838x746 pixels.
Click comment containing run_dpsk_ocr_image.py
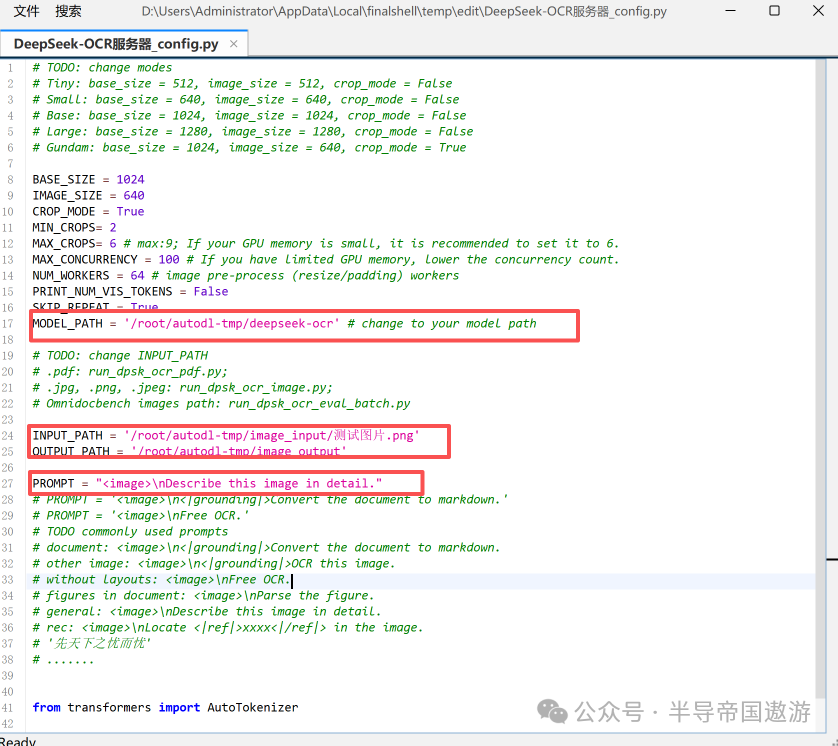coord(182,388)
